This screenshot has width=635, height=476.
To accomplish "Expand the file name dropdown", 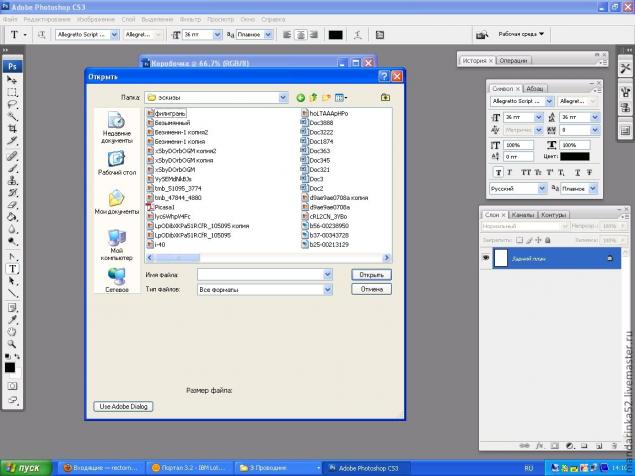I will coord(328,275).
